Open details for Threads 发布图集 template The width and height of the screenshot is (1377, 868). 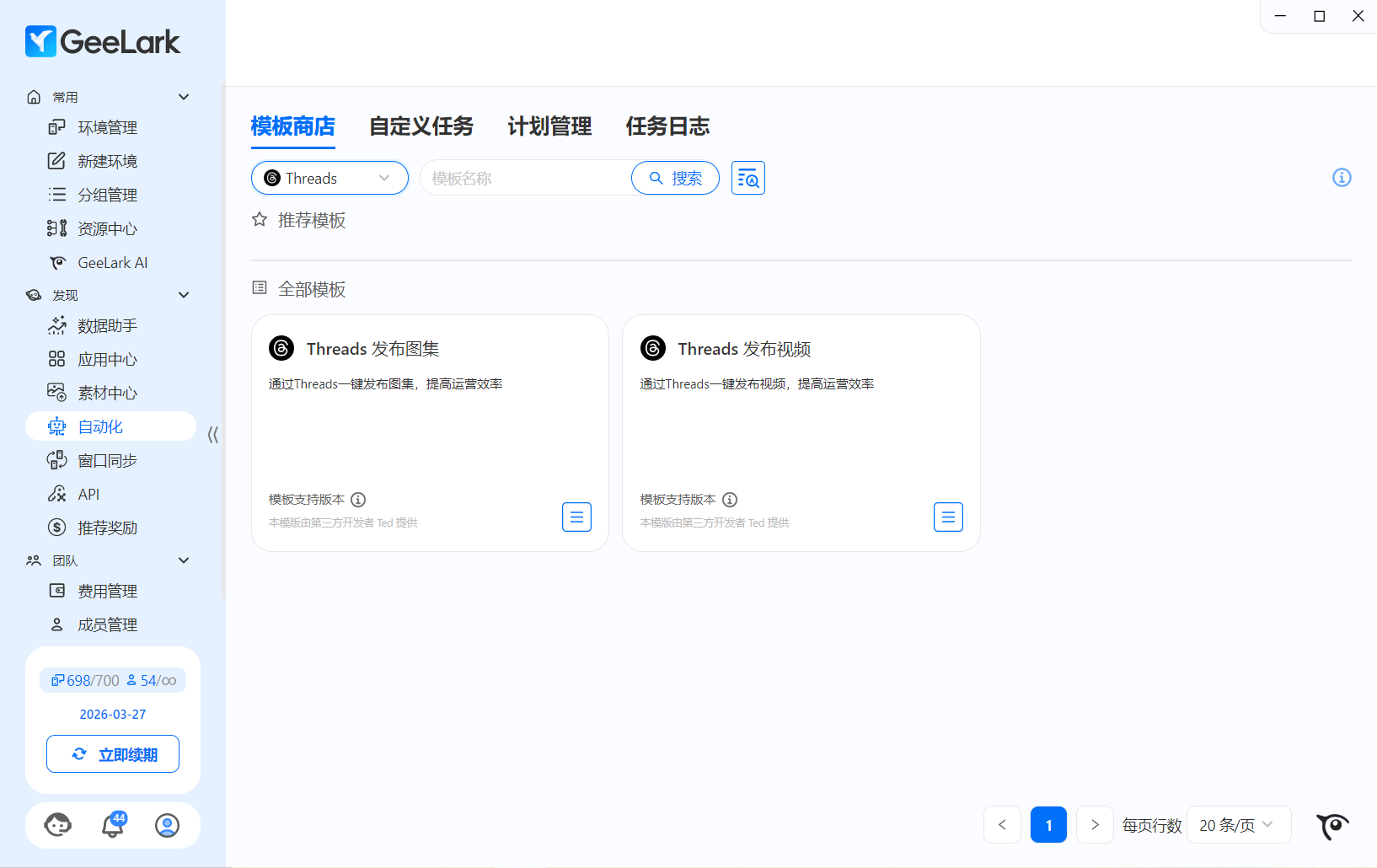click(576, 517)
